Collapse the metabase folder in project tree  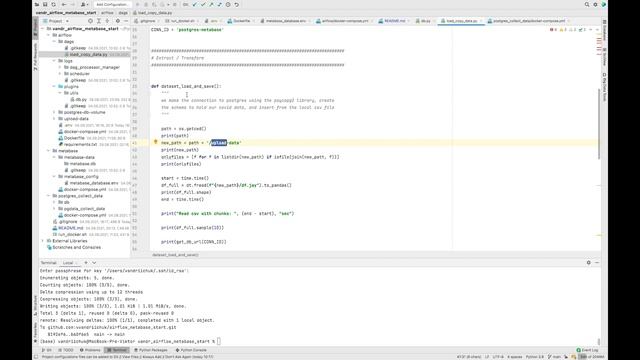pyautogui.click(x=49, y=151)
